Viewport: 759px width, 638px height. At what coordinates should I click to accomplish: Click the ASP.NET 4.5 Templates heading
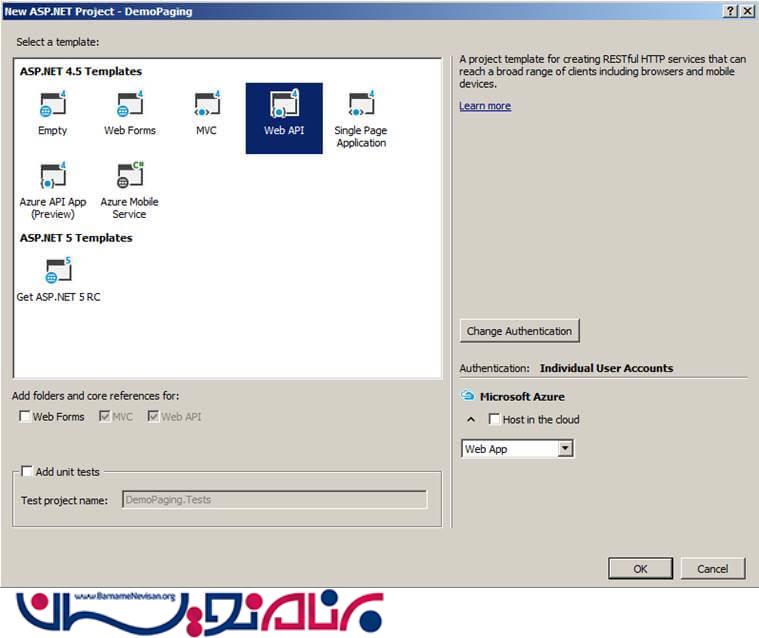81,71
